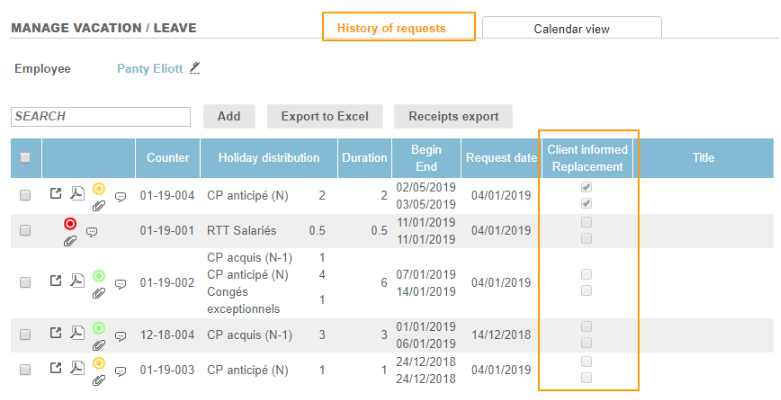The image size is (781, 400).
Task: Uncheck Client informed for request 01-19-004
Action: coord(587,187)
